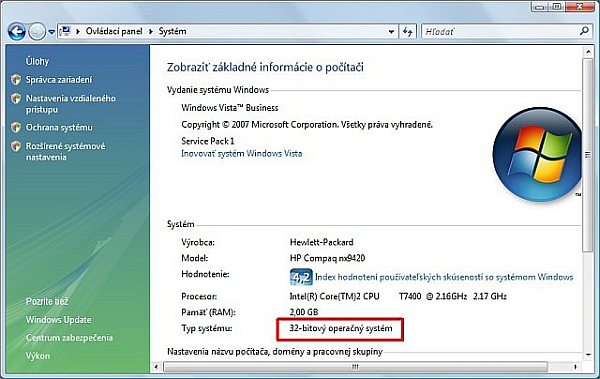The width and height of the screenshot is (600, 379).
Task: Open Nastavenia vzdialeného prístupu
Action: [x=70, y=104]
